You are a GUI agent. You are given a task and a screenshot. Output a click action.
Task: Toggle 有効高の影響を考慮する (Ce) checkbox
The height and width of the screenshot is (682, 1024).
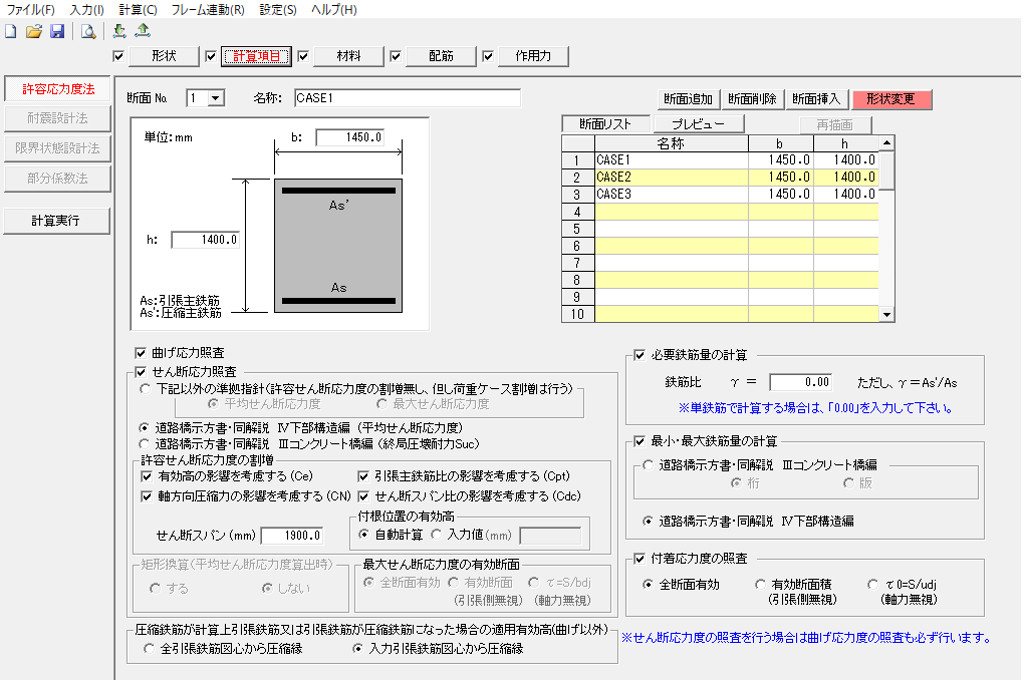coord(147,476)
